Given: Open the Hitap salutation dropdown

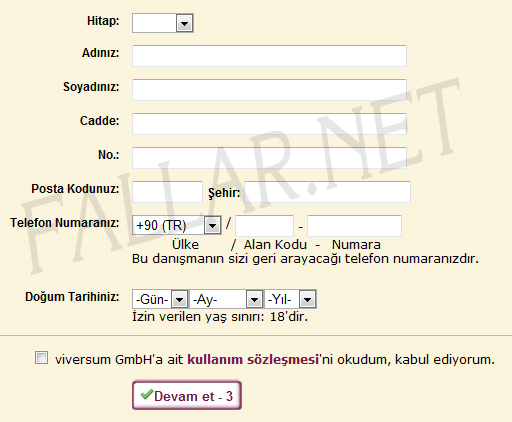Looking at the screenshot, I should (163, 23).
